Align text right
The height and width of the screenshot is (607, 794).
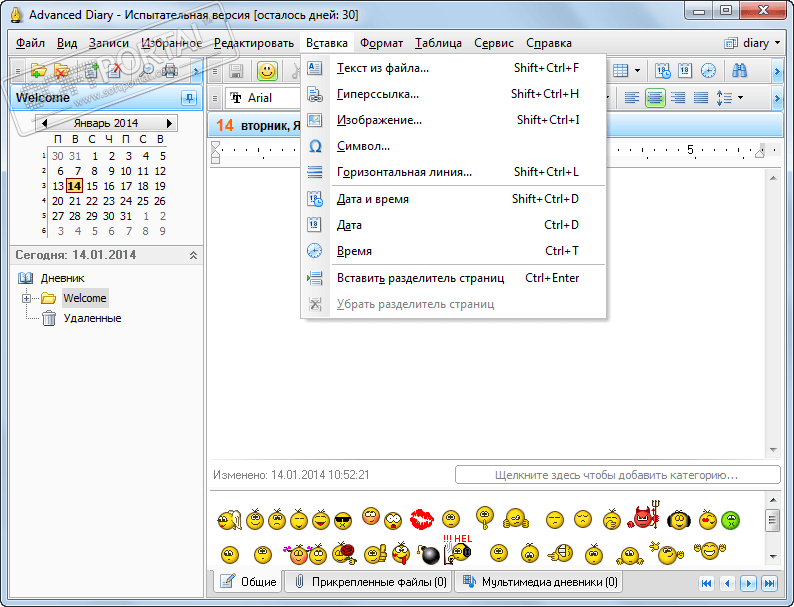click(x=678, y=98)
